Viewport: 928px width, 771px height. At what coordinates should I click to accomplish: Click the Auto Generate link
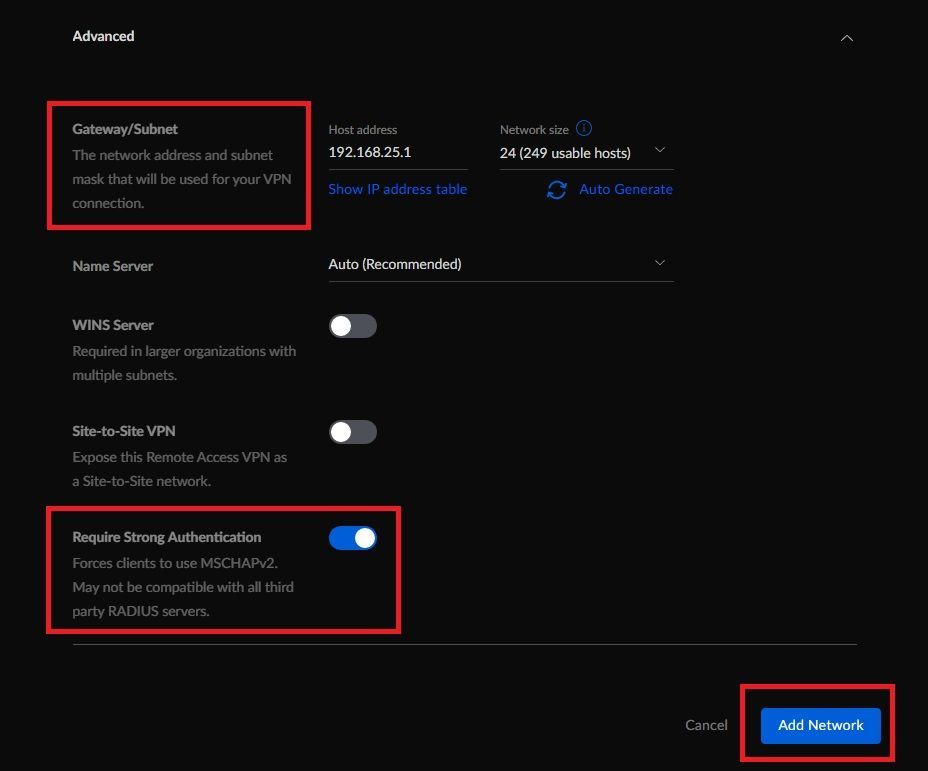tap(625, 189)
